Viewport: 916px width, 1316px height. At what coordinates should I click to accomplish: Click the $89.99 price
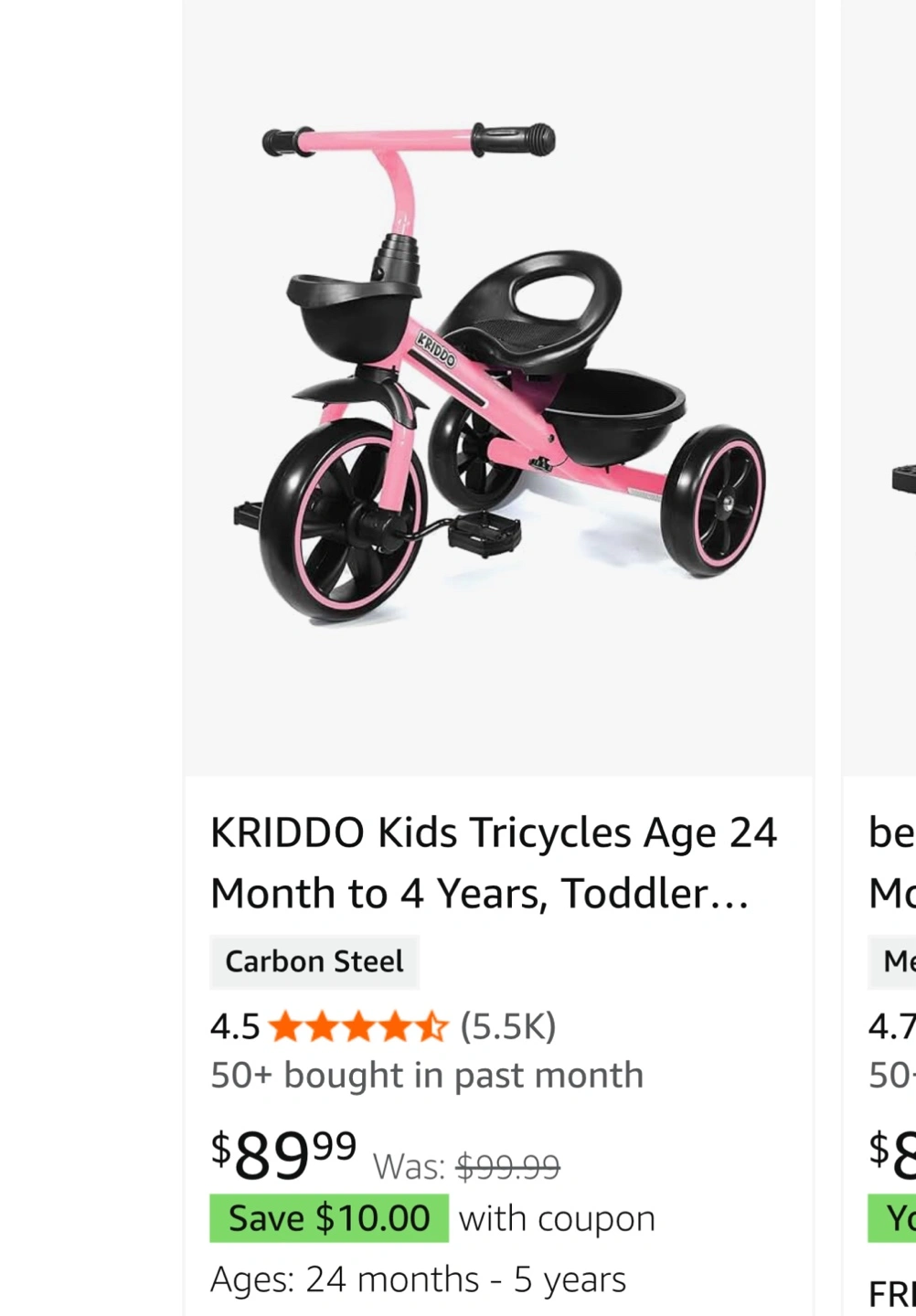283,1154
